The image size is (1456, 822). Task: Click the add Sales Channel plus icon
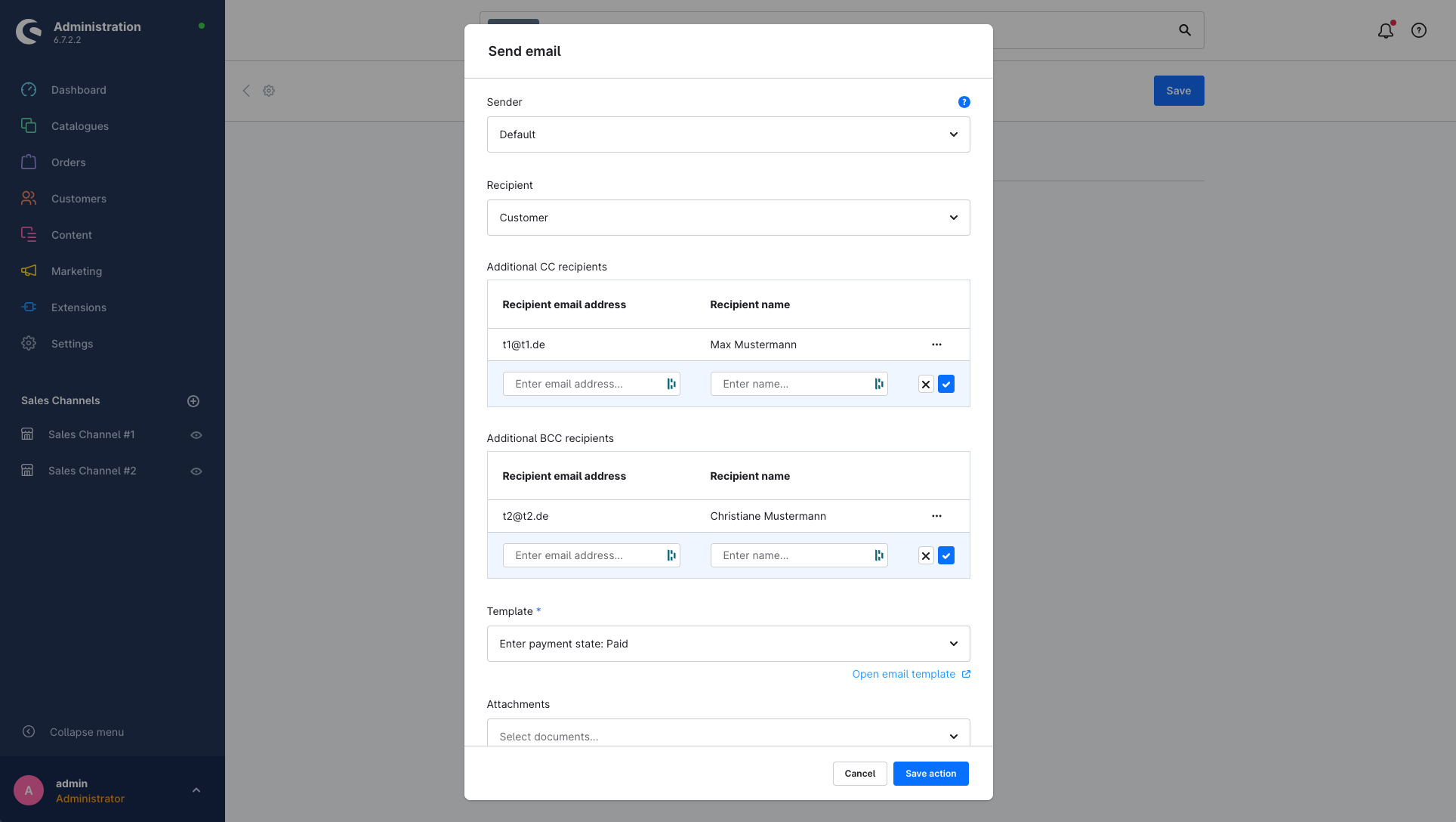tap(193, 401)
